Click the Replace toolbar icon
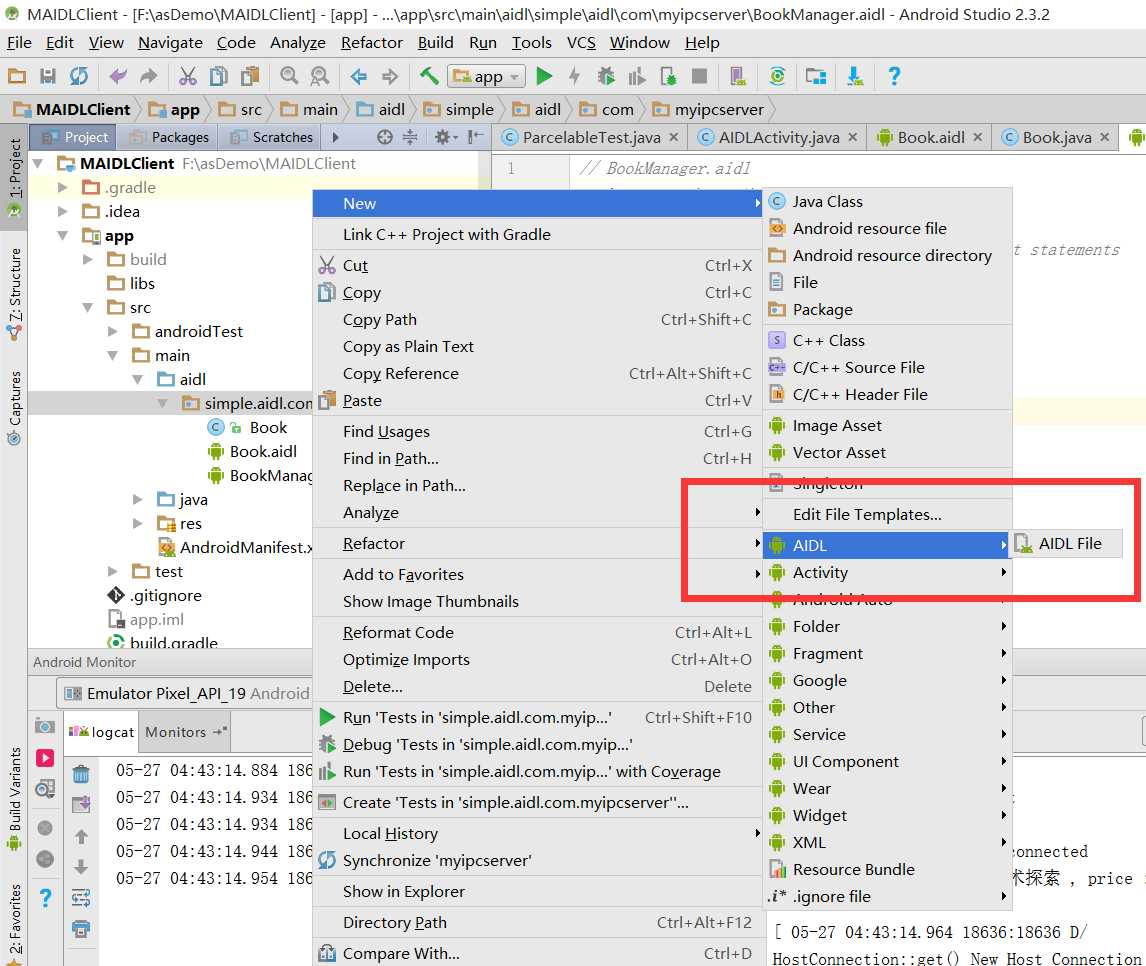 [x=319, y=76]
